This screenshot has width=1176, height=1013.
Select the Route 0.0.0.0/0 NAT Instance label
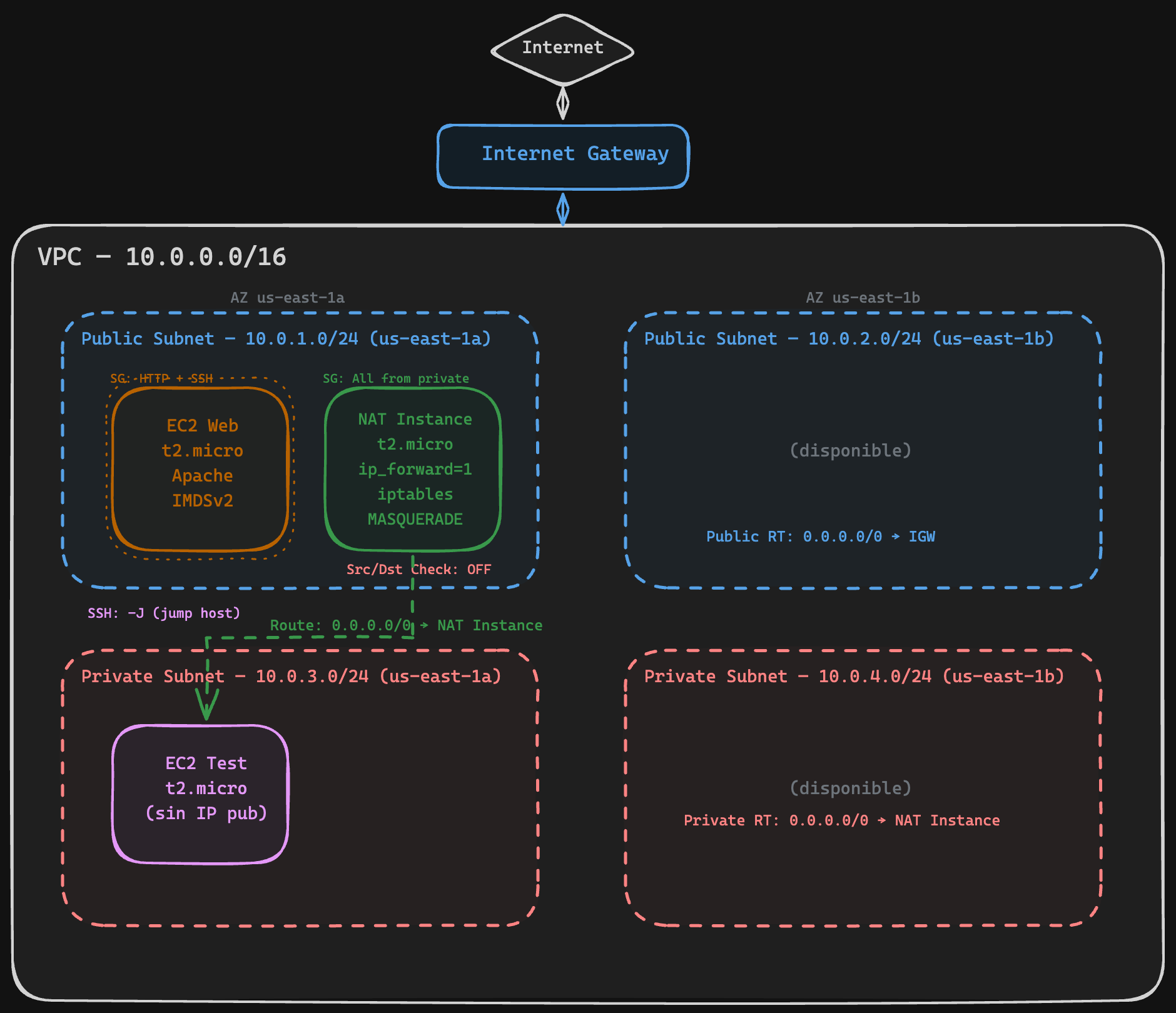click(x=406, y=626)
